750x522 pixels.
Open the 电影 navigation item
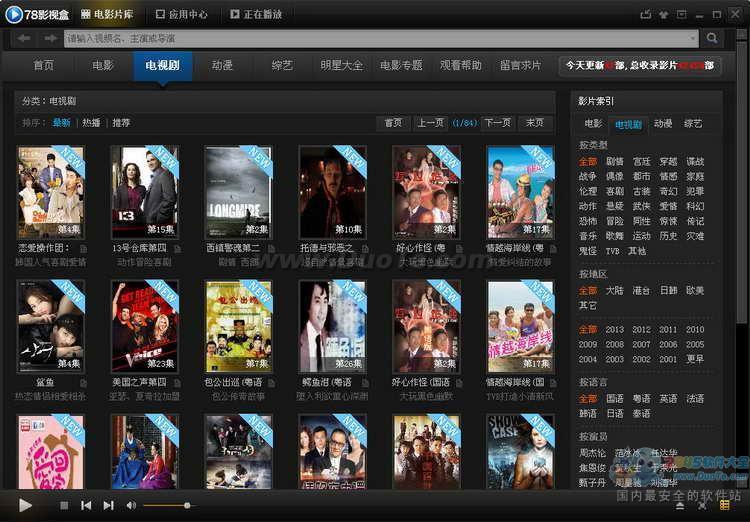103,65
